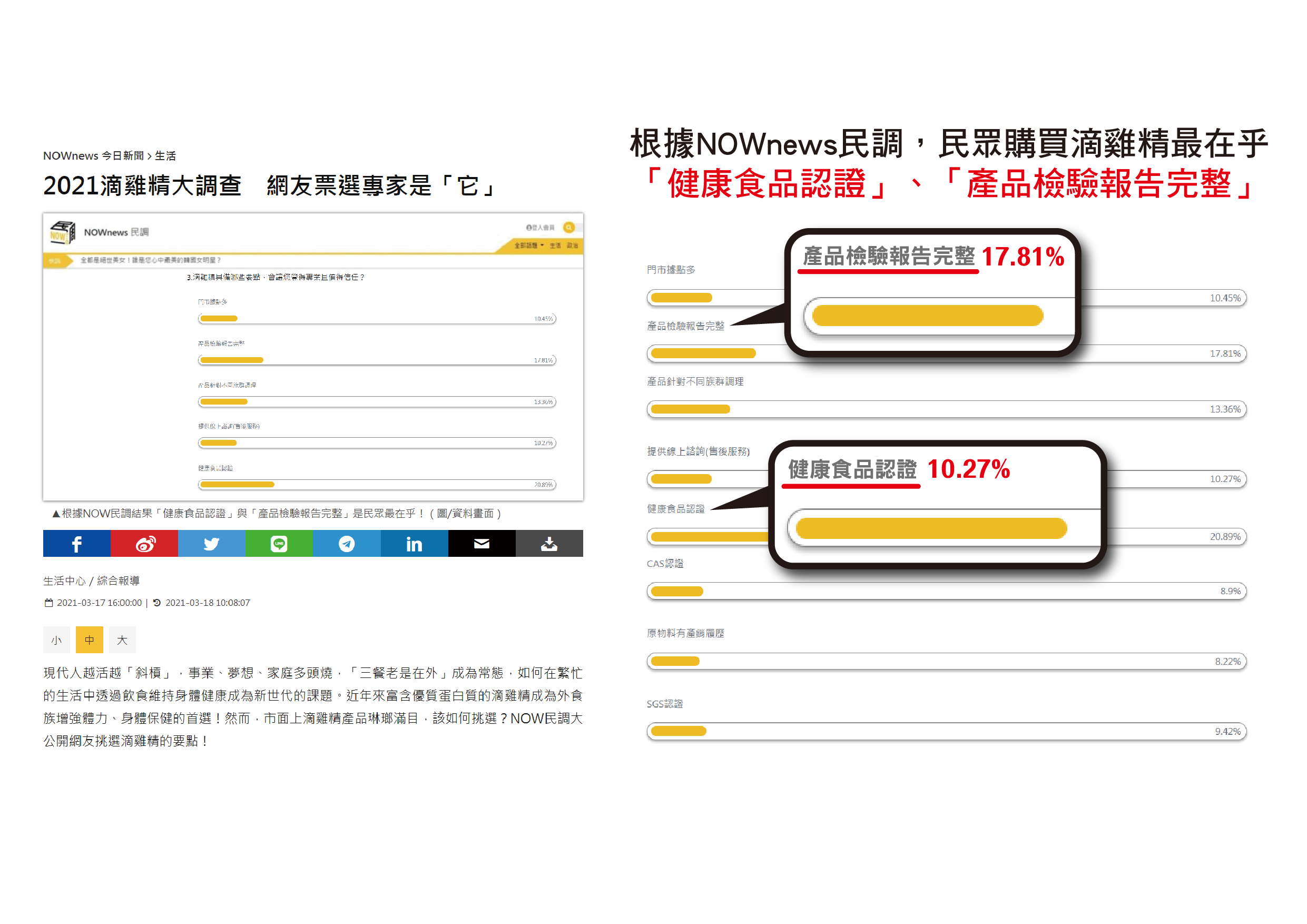Click the NOWnews poll cube logo
Viewport: 1307px width, 924px height.
[63, 232]
